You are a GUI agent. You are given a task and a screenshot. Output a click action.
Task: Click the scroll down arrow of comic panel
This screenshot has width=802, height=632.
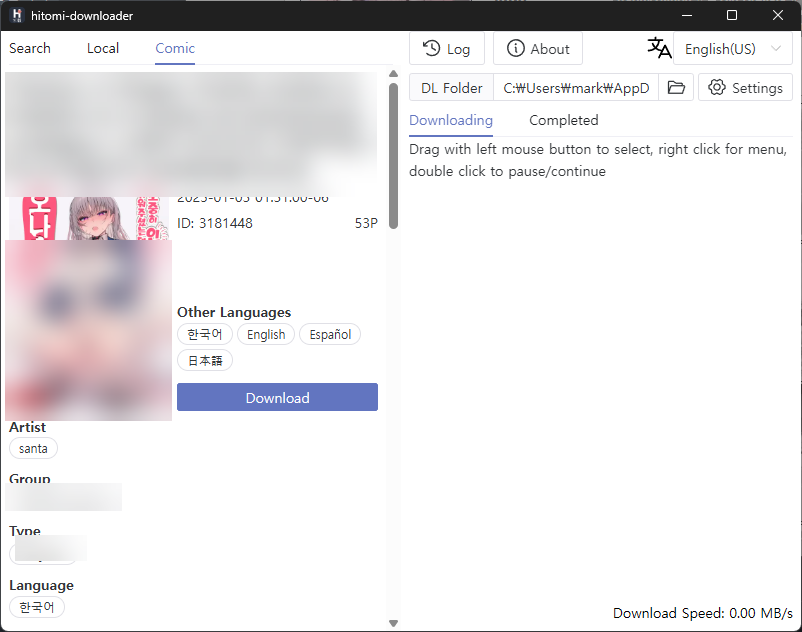click(x=393, y=623)
